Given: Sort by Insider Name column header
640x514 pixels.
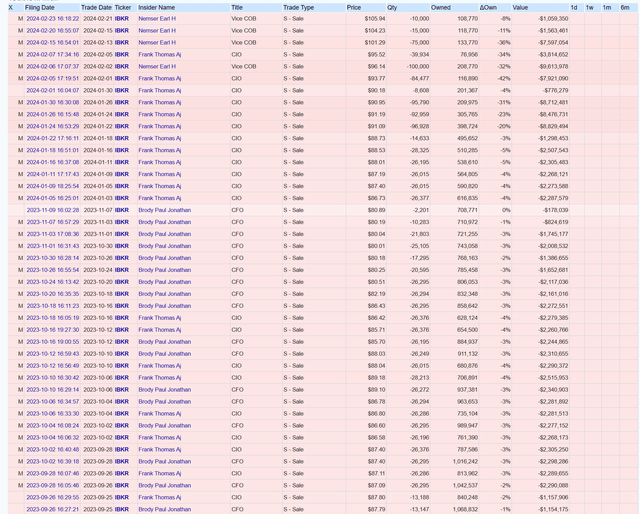Looking at the screenshot, I should [156, 7].
